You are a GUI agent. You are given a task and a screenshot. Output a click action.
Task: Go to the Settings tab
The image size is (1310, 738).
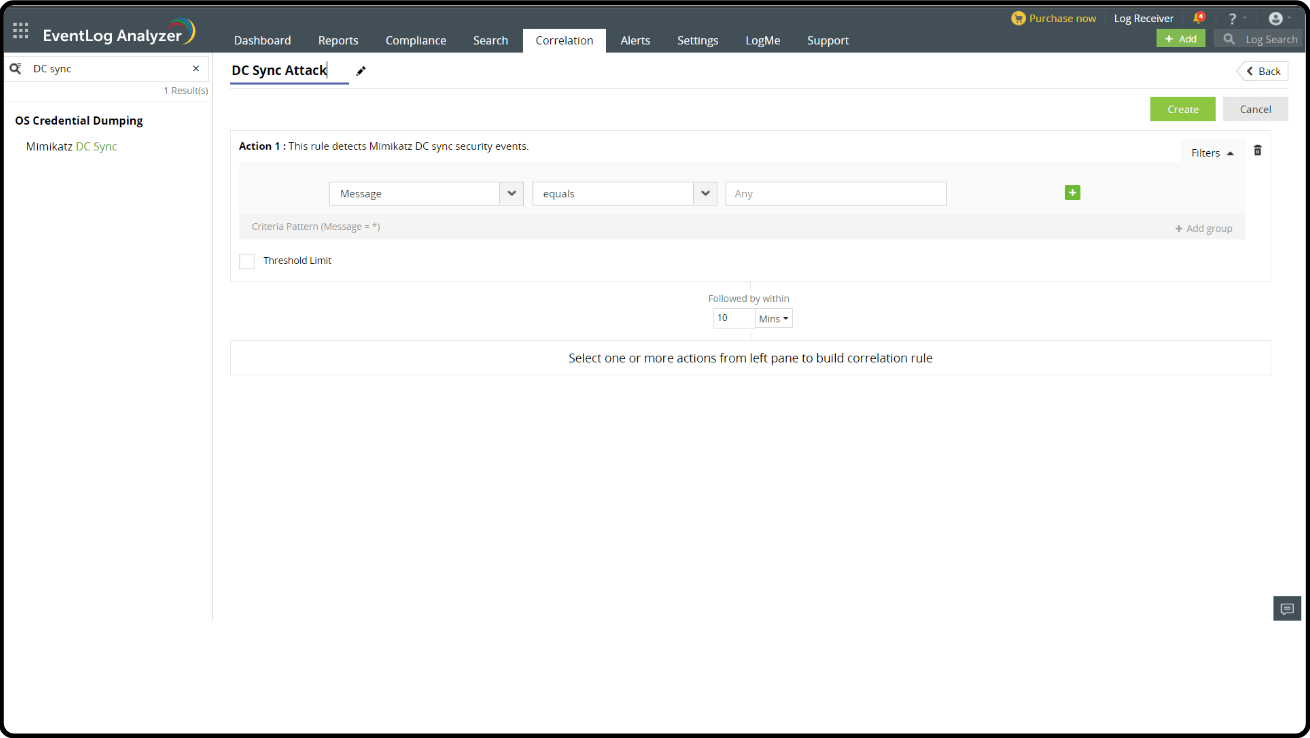[698, 40]
